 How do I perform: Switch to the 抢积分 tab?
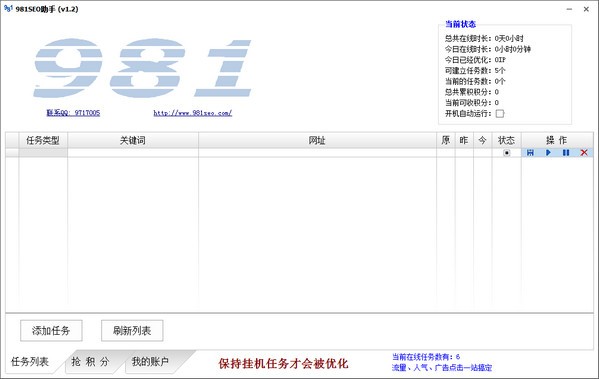90,361
